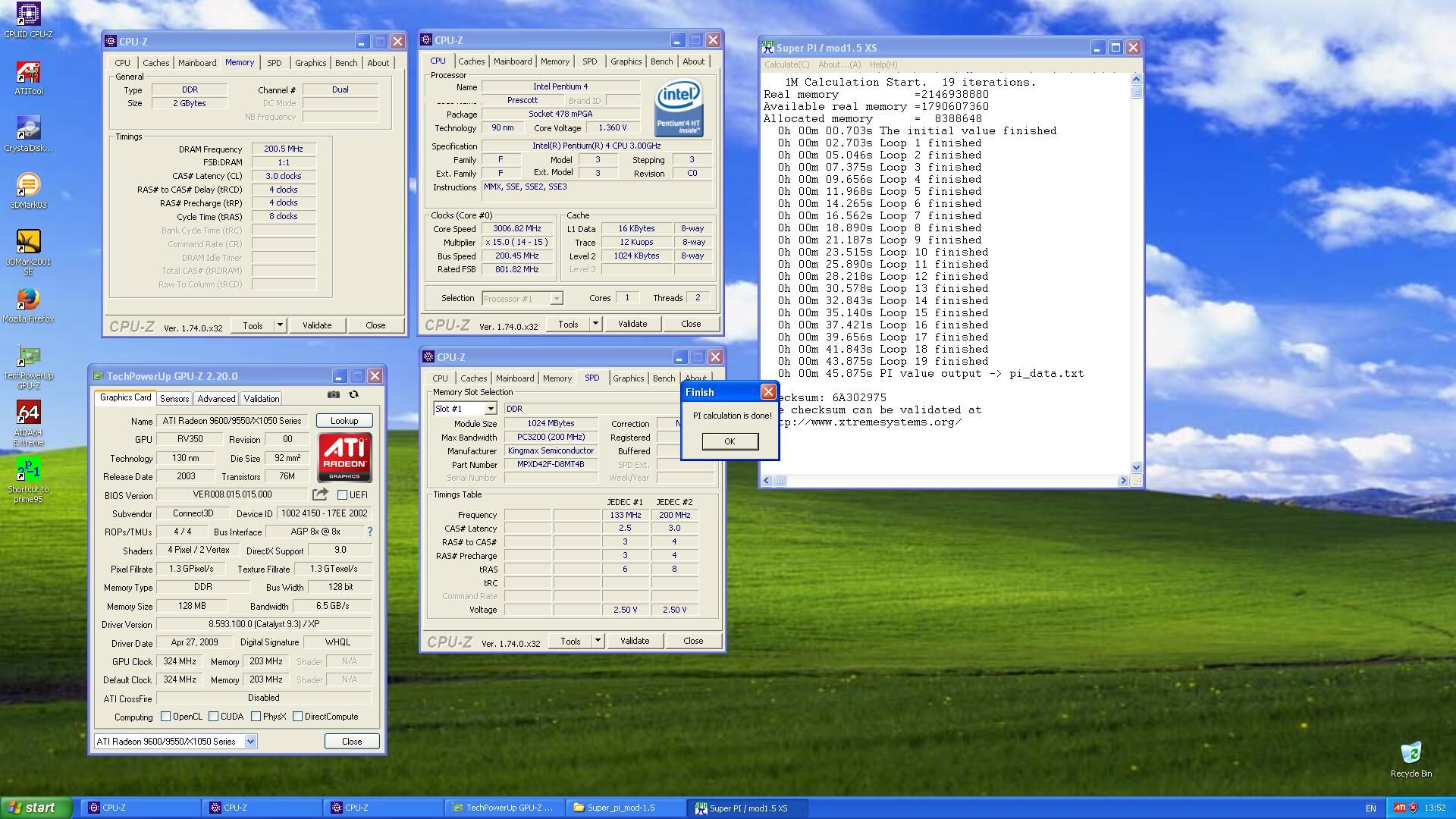Open the Slot #1 memory slot dropdown
Screen dimensions: 1456x819
tap(491, 409)
